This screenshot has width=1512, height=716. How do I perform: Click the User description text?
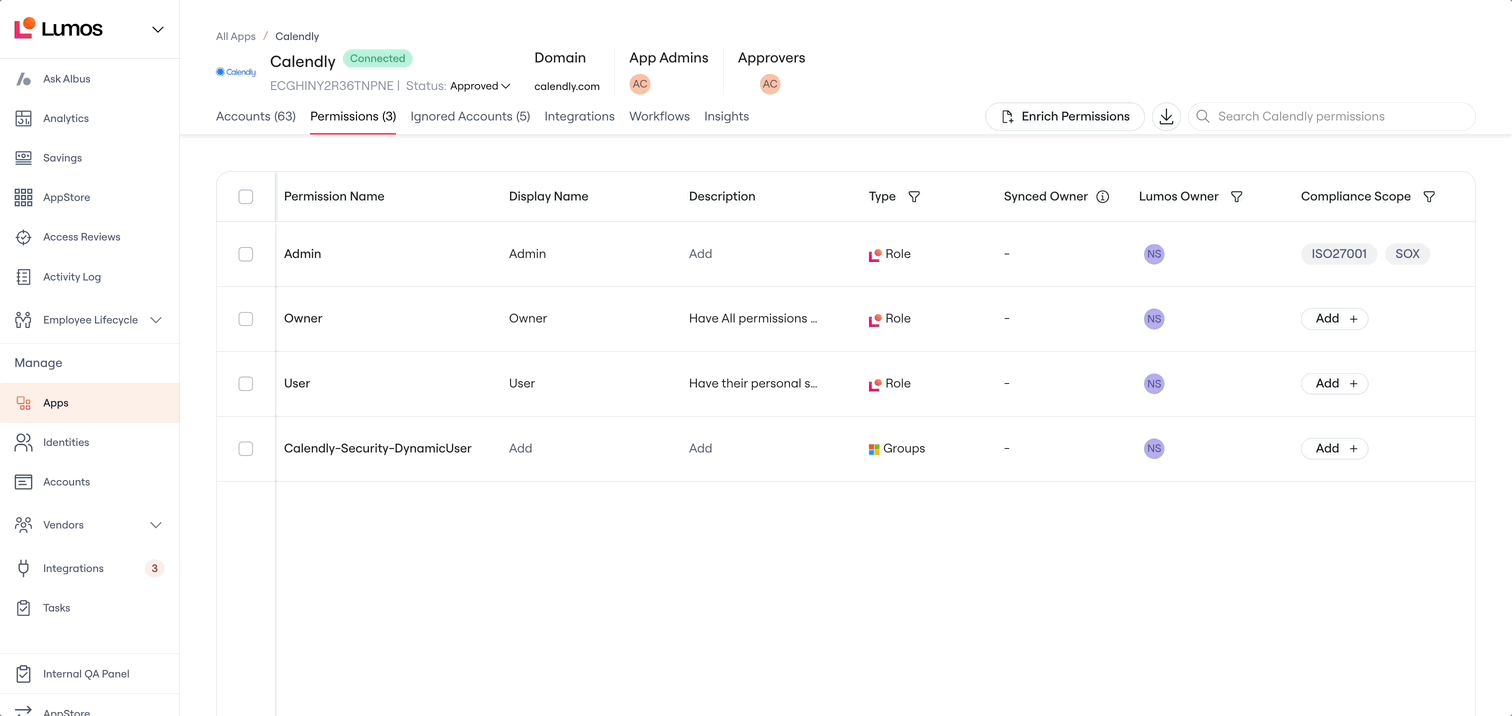[x=753, y=384]
